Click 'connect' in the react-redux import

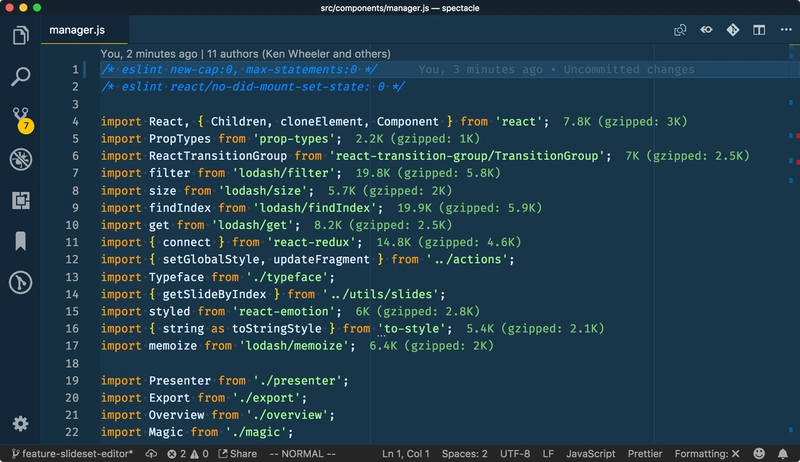click(187, 242)
